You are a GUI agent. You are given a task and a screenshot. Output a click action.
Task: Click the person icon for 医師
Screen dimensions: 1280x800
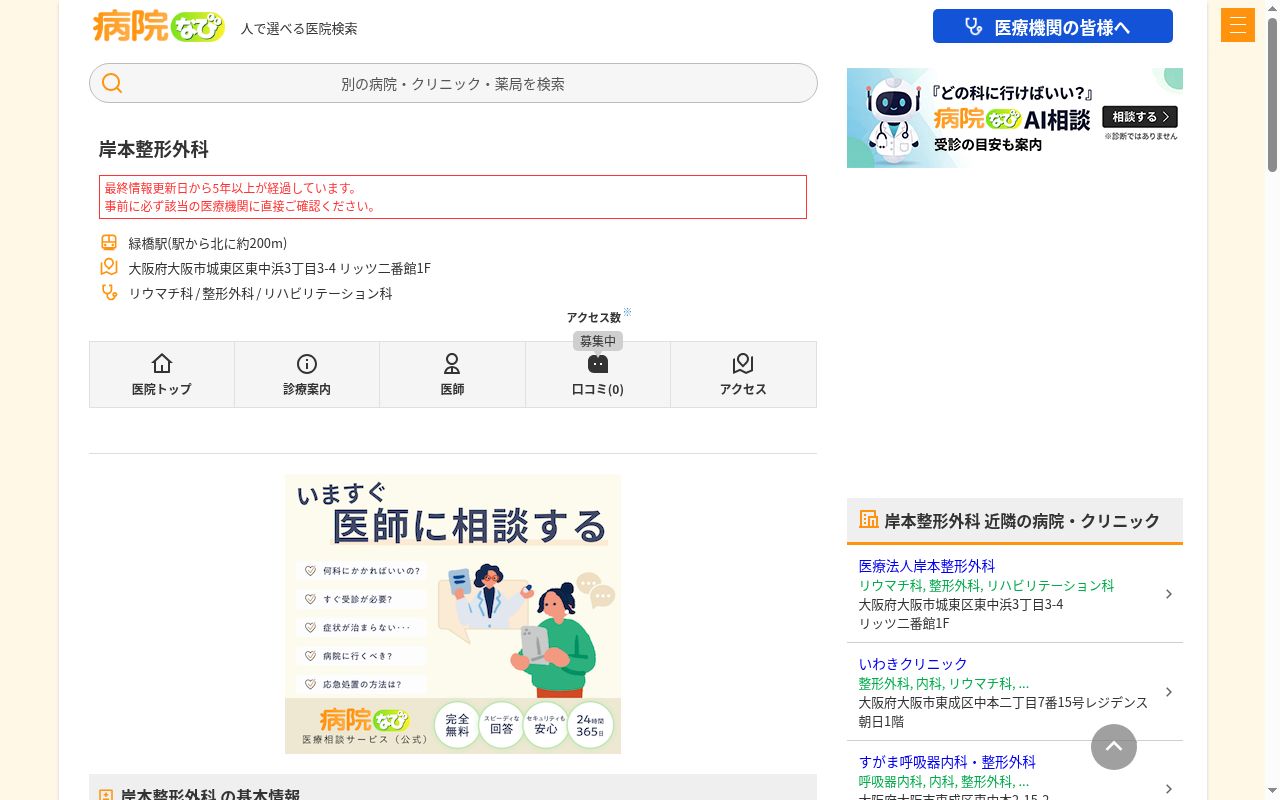(452, 363)
